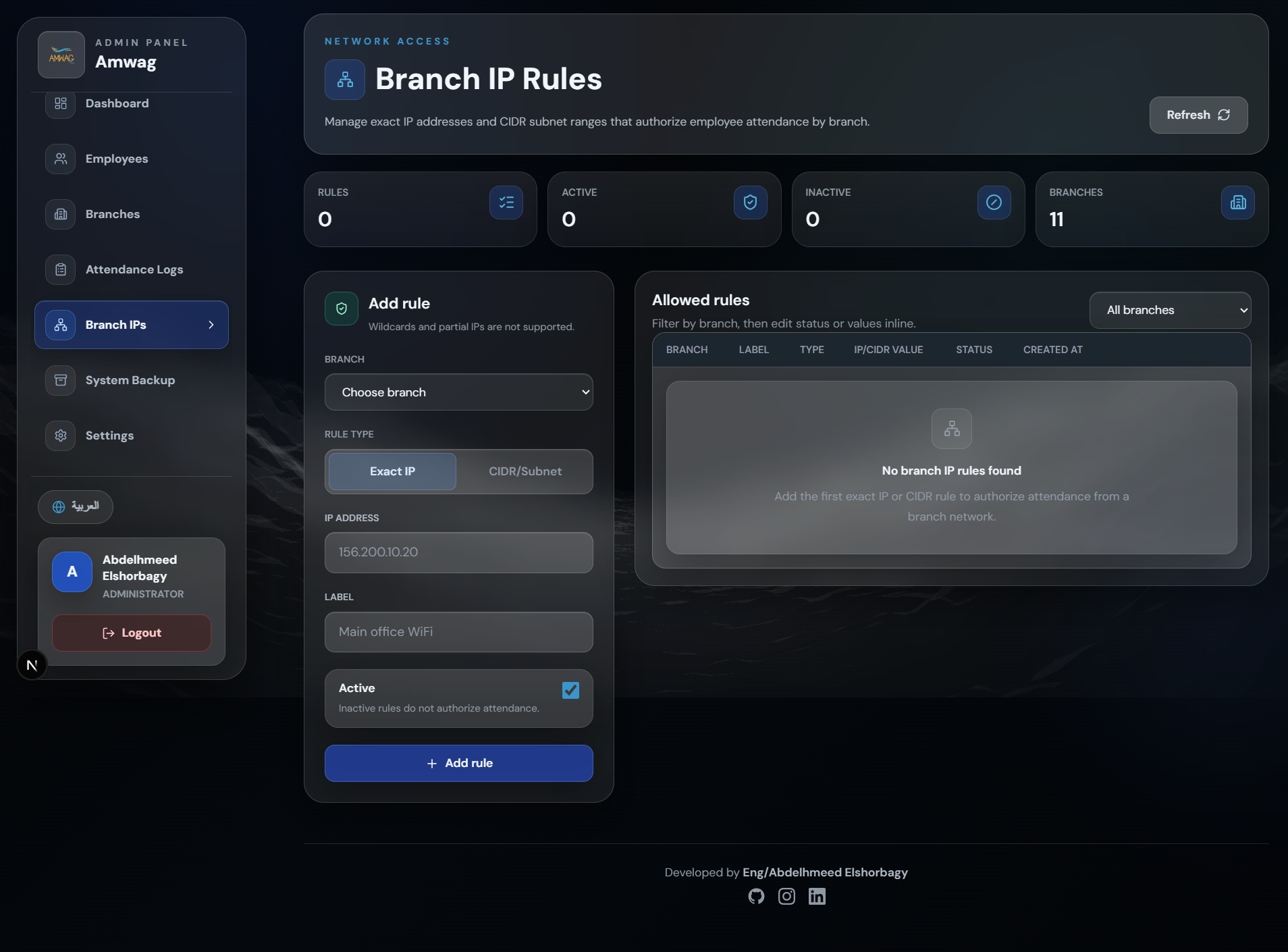Open the Choose branch dropdown
The width and height of the screenshot is (1288, 952).
point(459,392)
